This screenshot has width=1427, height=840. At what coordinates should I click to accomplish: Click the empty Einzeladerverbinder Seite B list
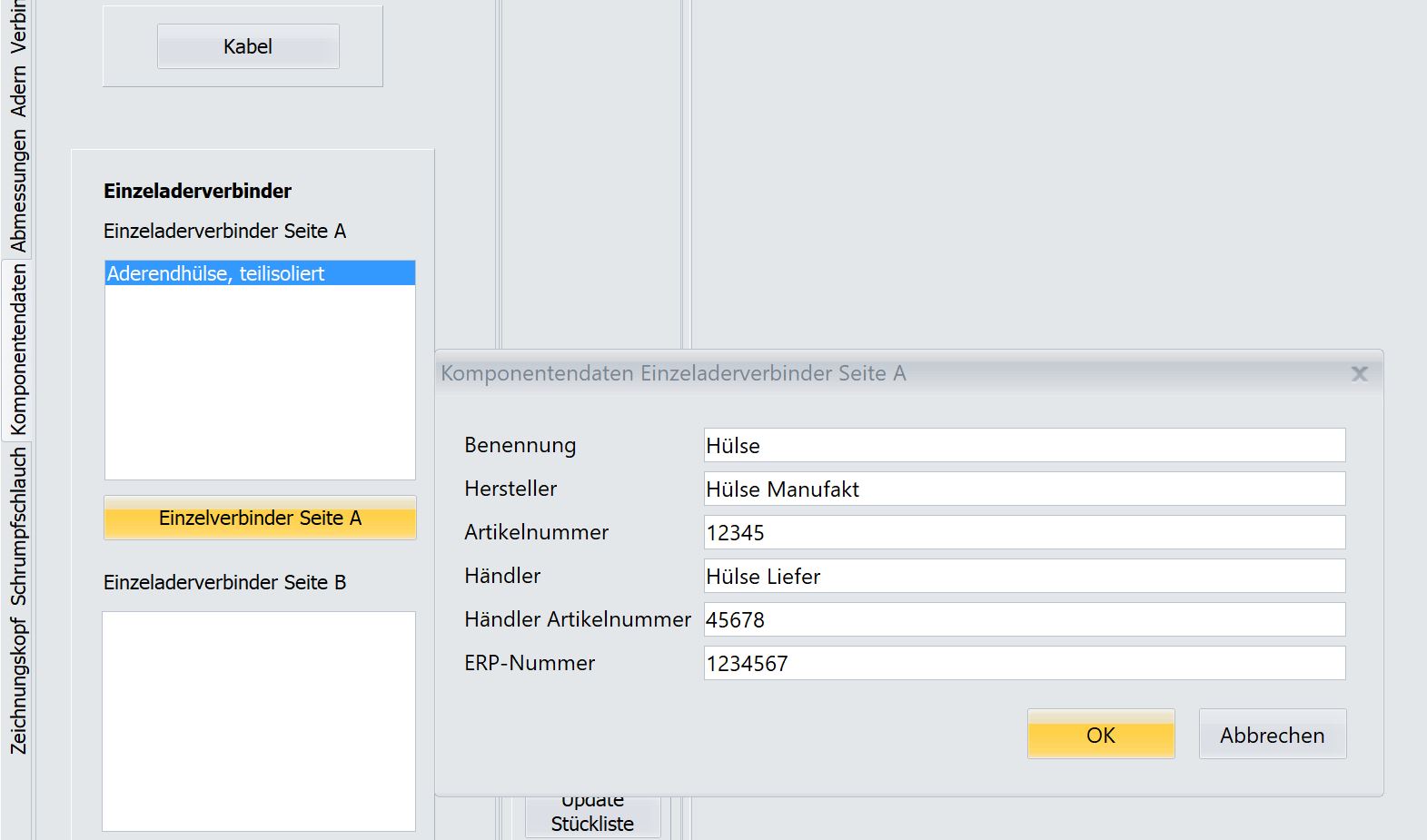click(x=259, y=721)
